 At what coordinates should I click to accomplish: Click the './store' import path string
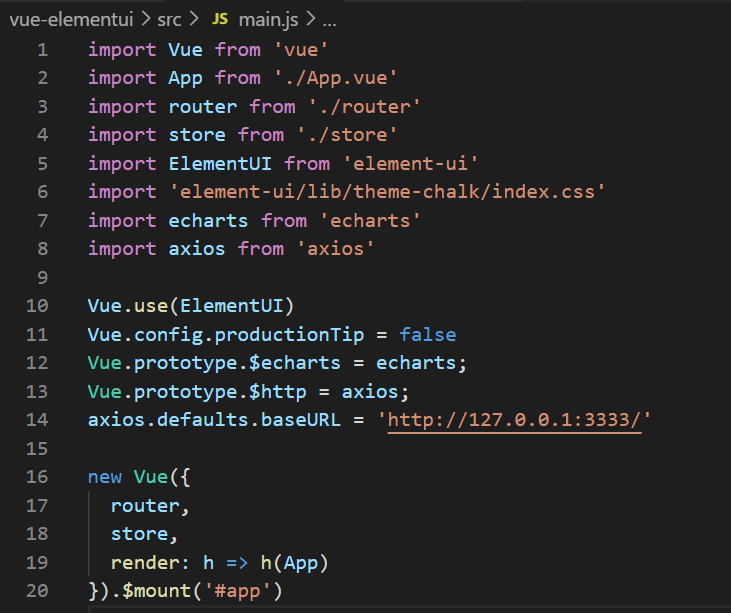coord(347,135)
